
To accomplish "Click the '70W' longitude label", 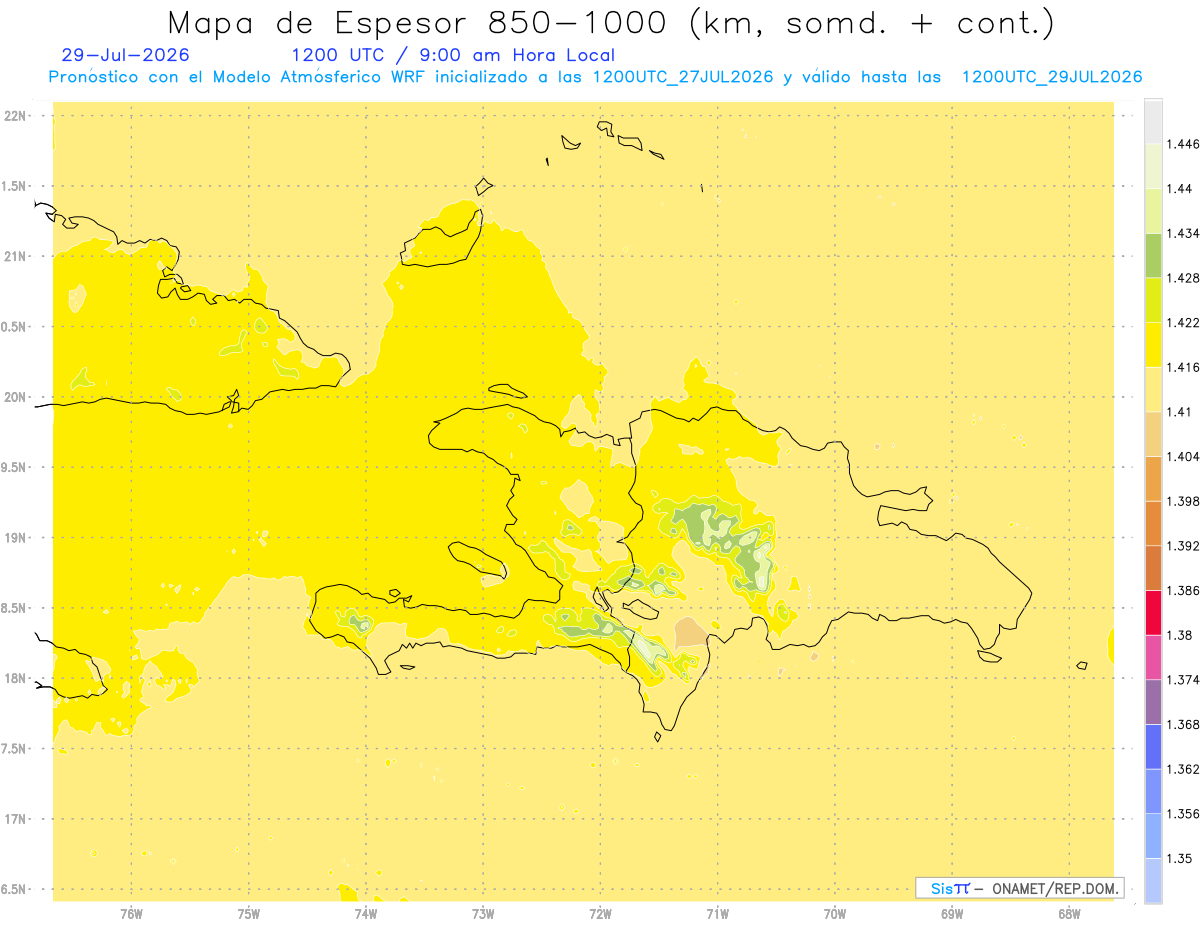I will pos(835,914).
